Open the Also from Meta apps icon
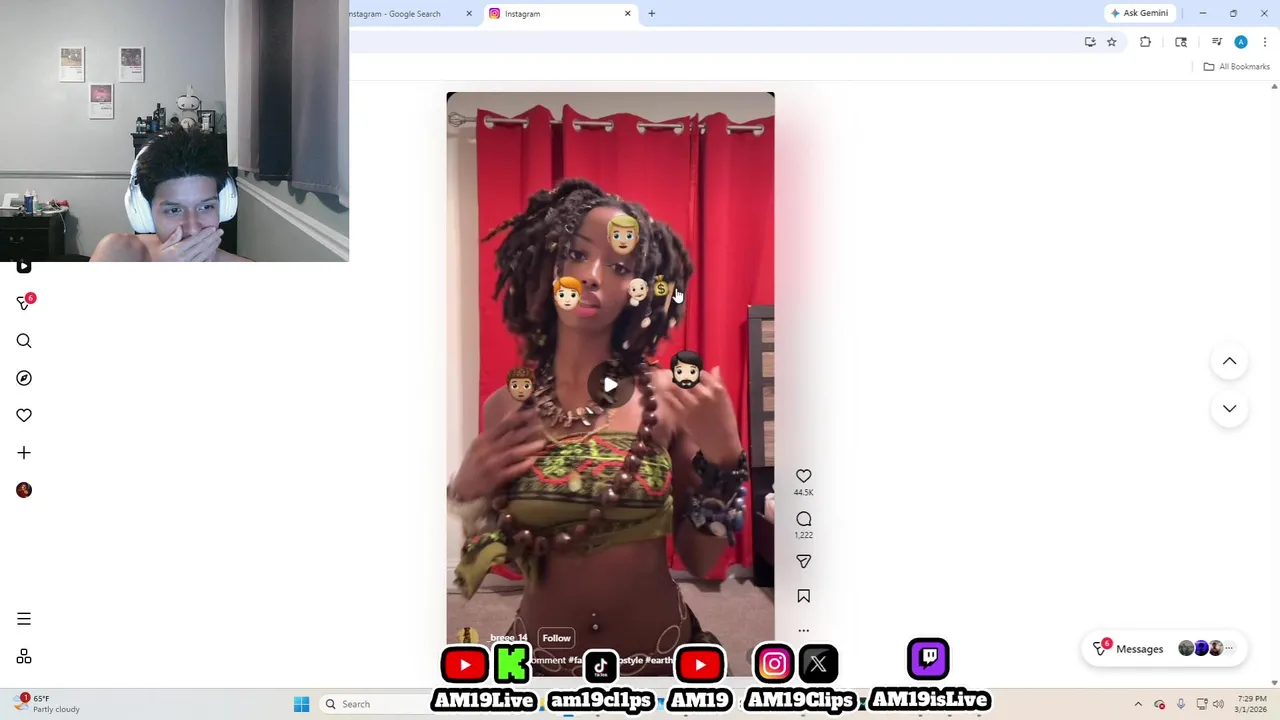This screenshot has width=1280, height=720. (24, 657)
